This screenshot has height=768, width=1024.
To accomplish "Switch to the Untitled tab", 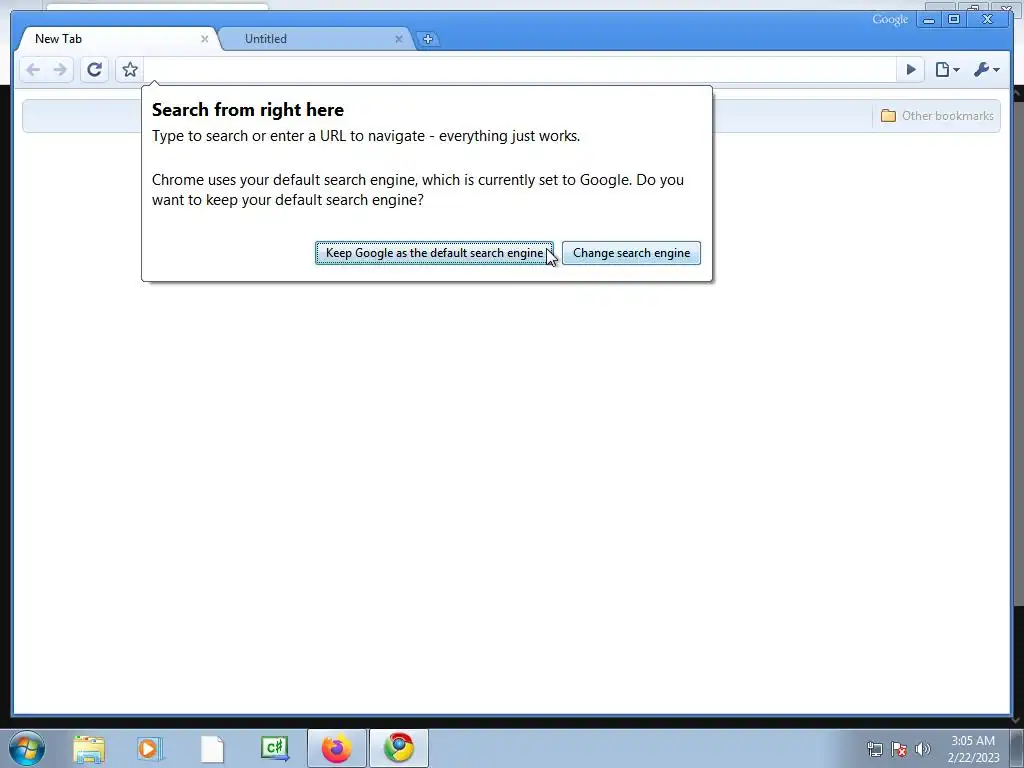I will [x=315, y=39].
